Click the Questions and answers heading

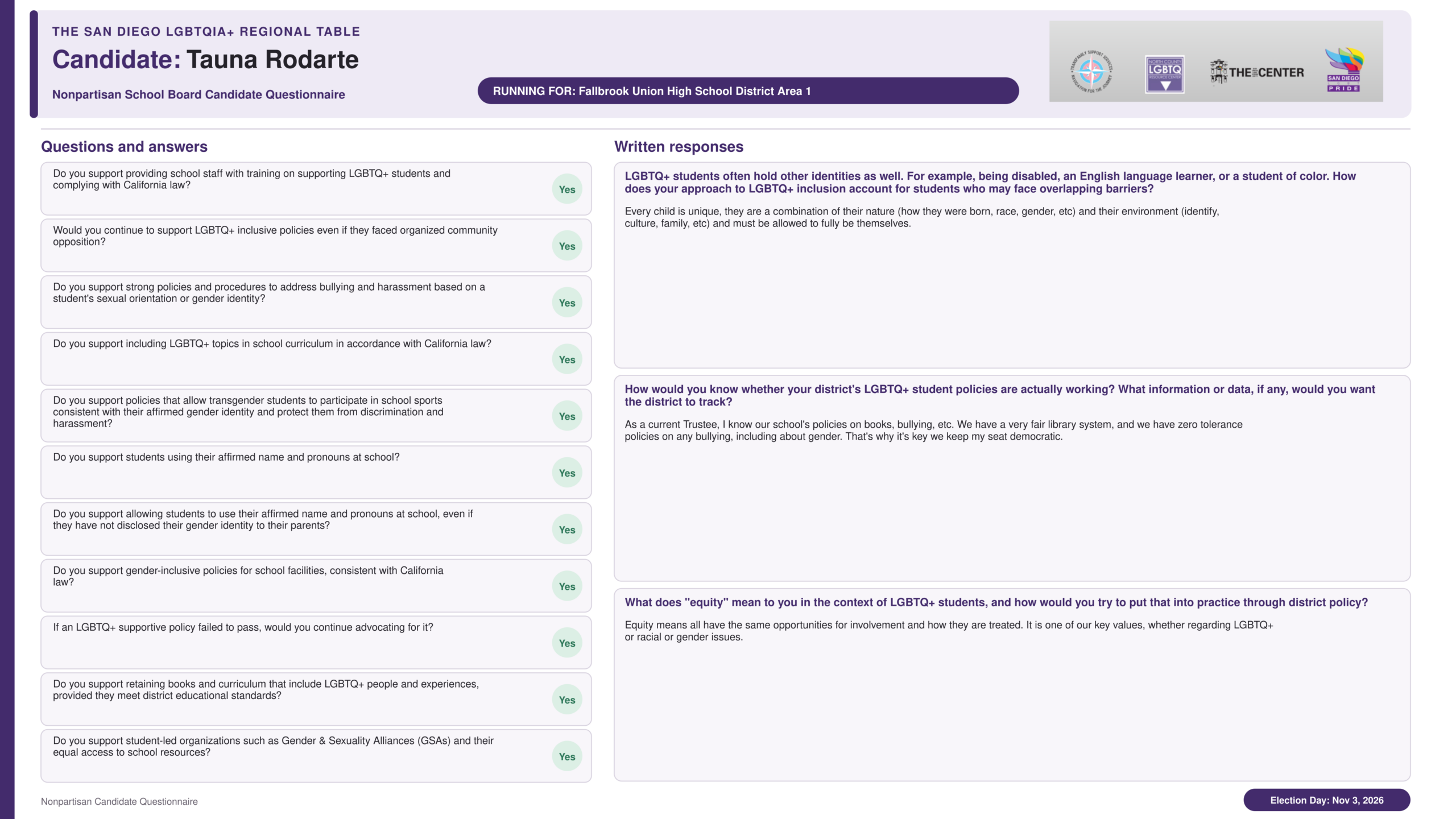coord(124,147)
